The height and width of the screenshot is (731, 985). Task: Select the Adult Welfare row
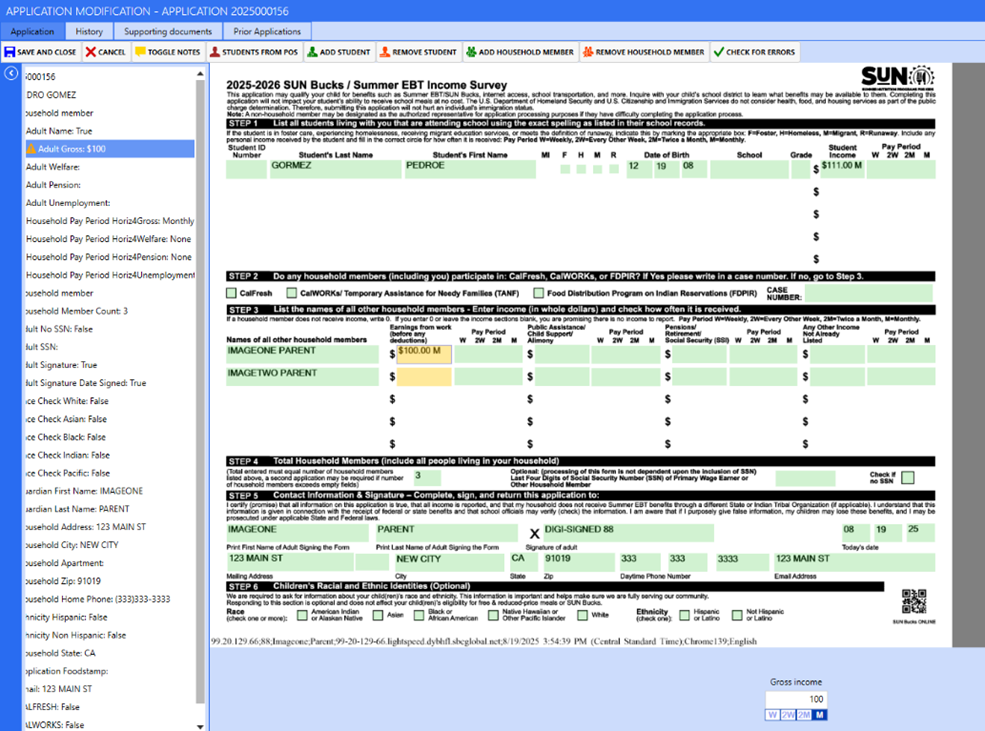coord(109,167)
